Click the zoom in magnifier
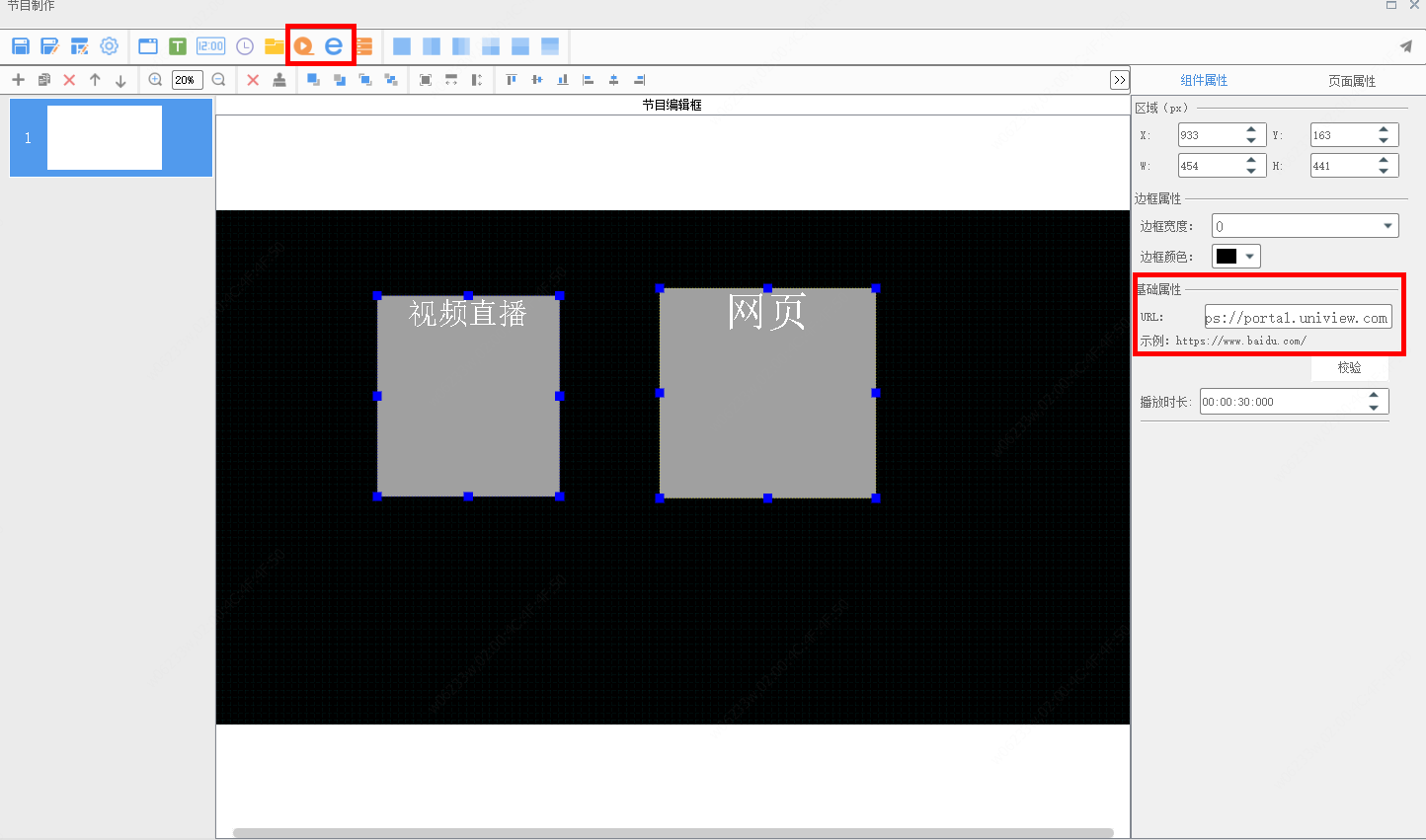 (x=155, y=80)
